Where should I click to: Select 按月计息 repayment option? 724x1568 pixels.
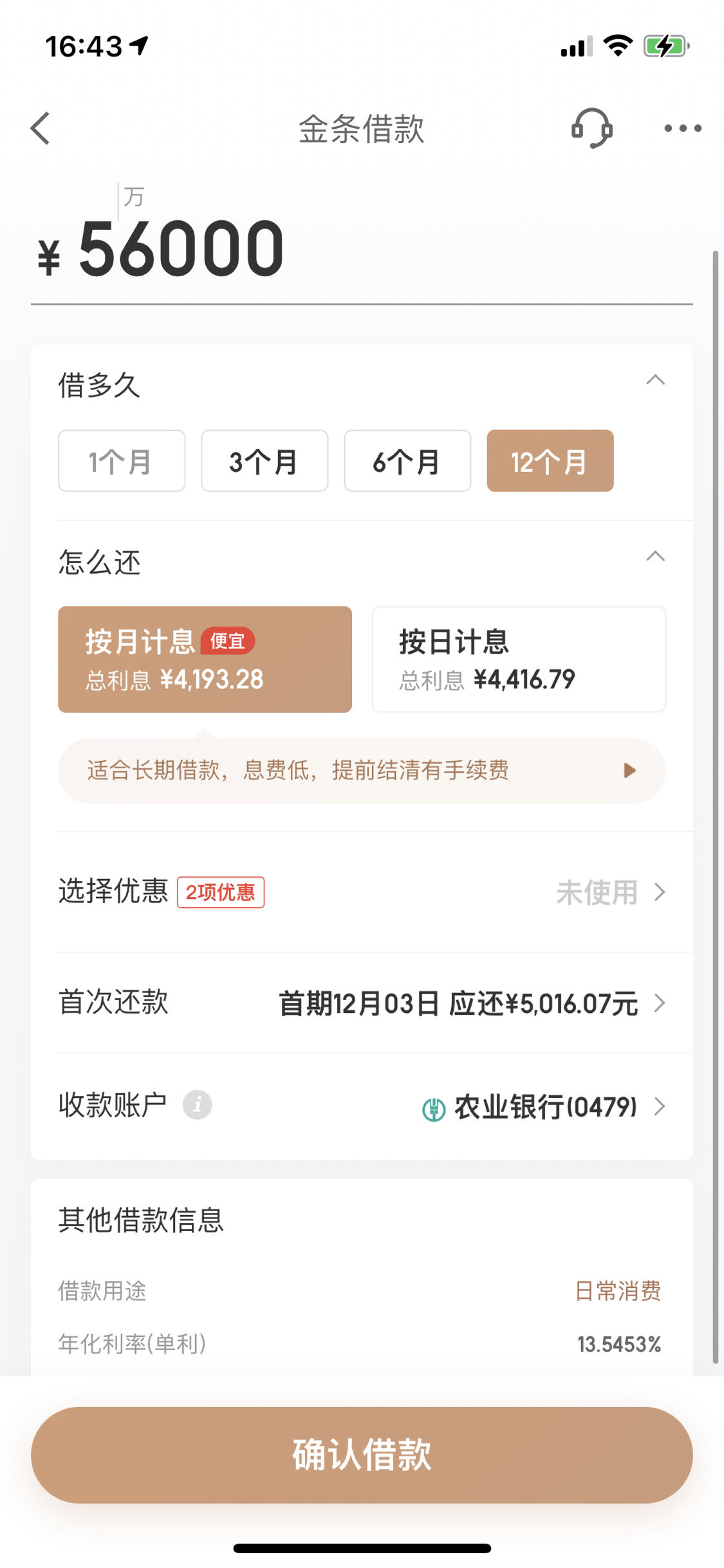coord(205,659)
